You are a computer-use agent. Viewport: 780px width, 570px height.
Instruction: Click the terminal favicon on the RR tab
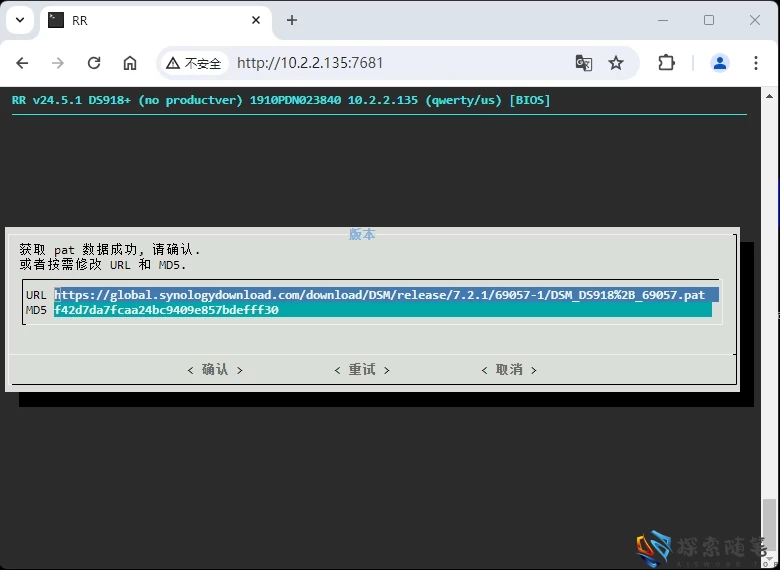[56, 20]
